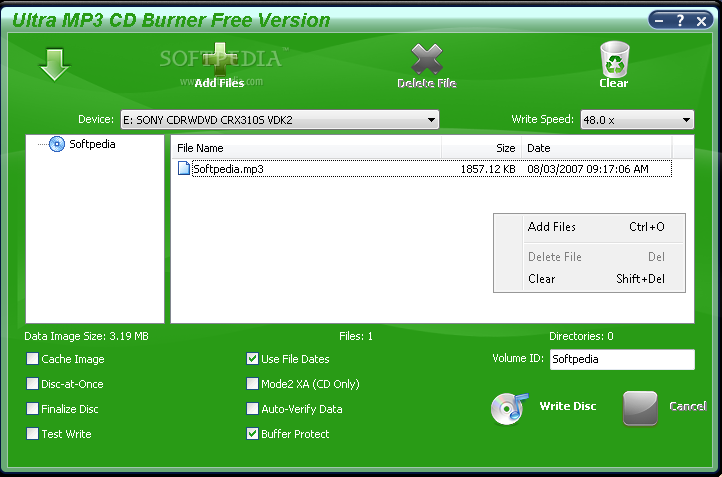Open the Device drive dropdown
Screen dimensions: 722x477
pos(279,120)
